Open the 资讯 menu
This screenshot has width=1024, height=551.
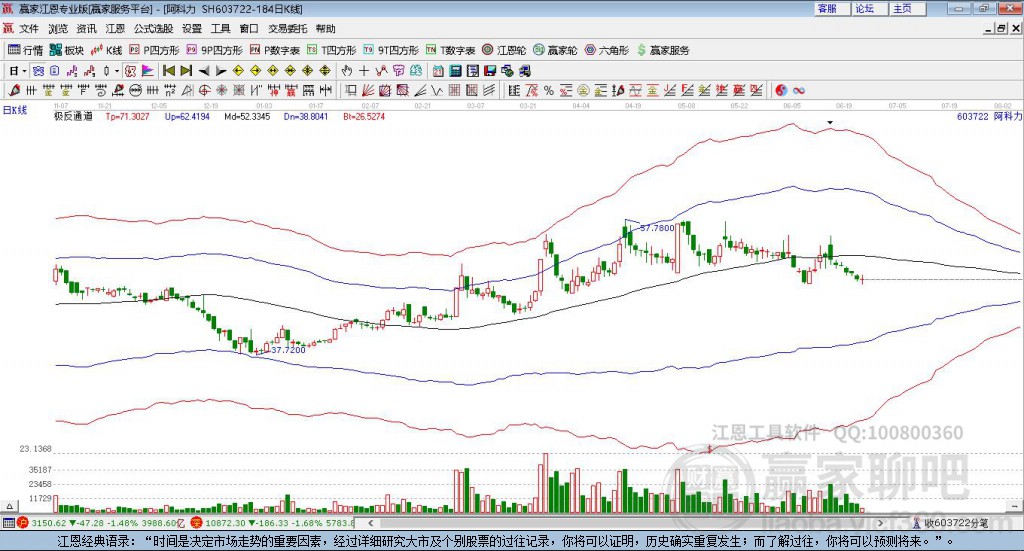pos(86,29)
